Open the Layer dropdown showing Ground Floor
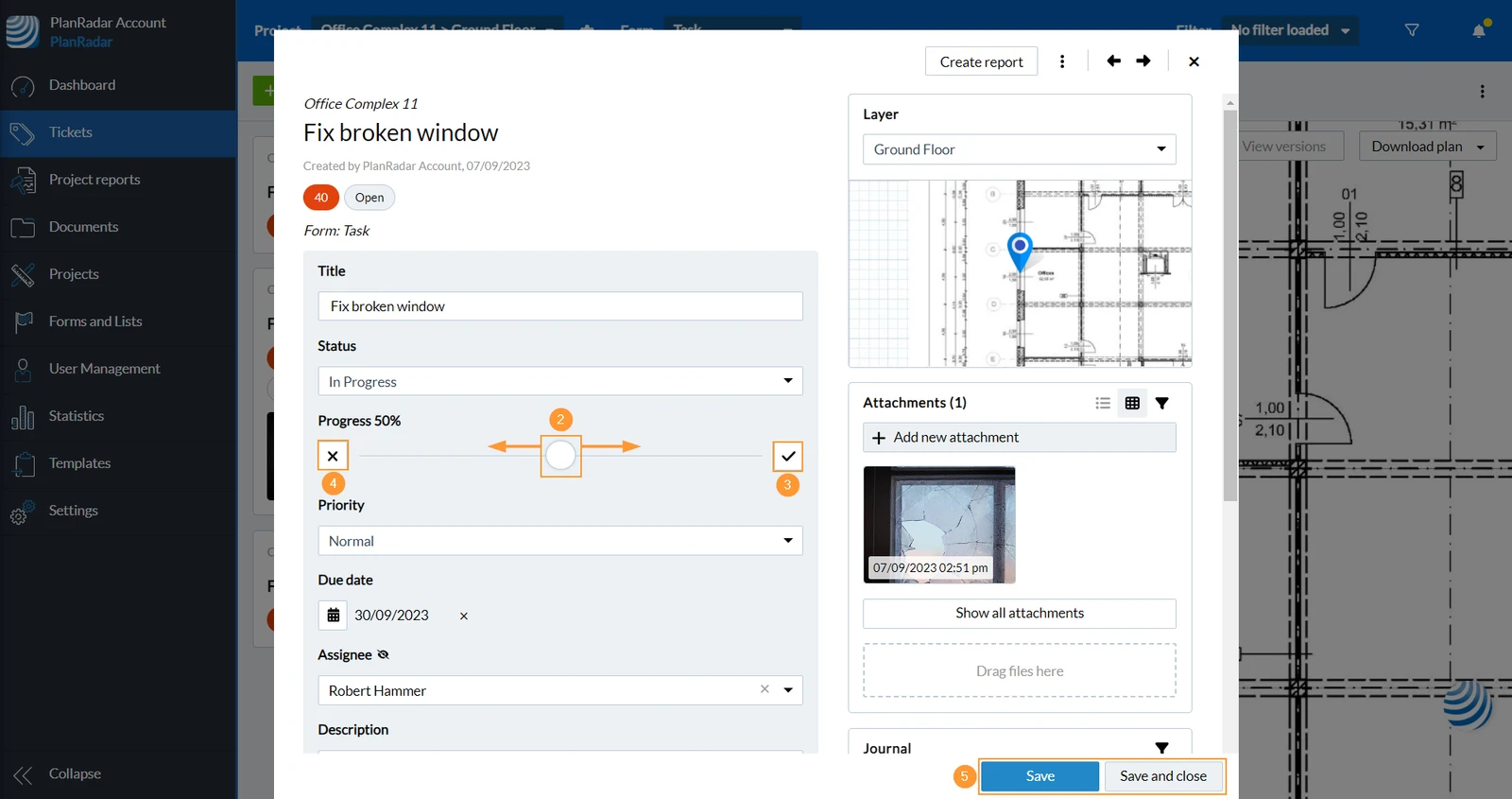 [1020, 149]
